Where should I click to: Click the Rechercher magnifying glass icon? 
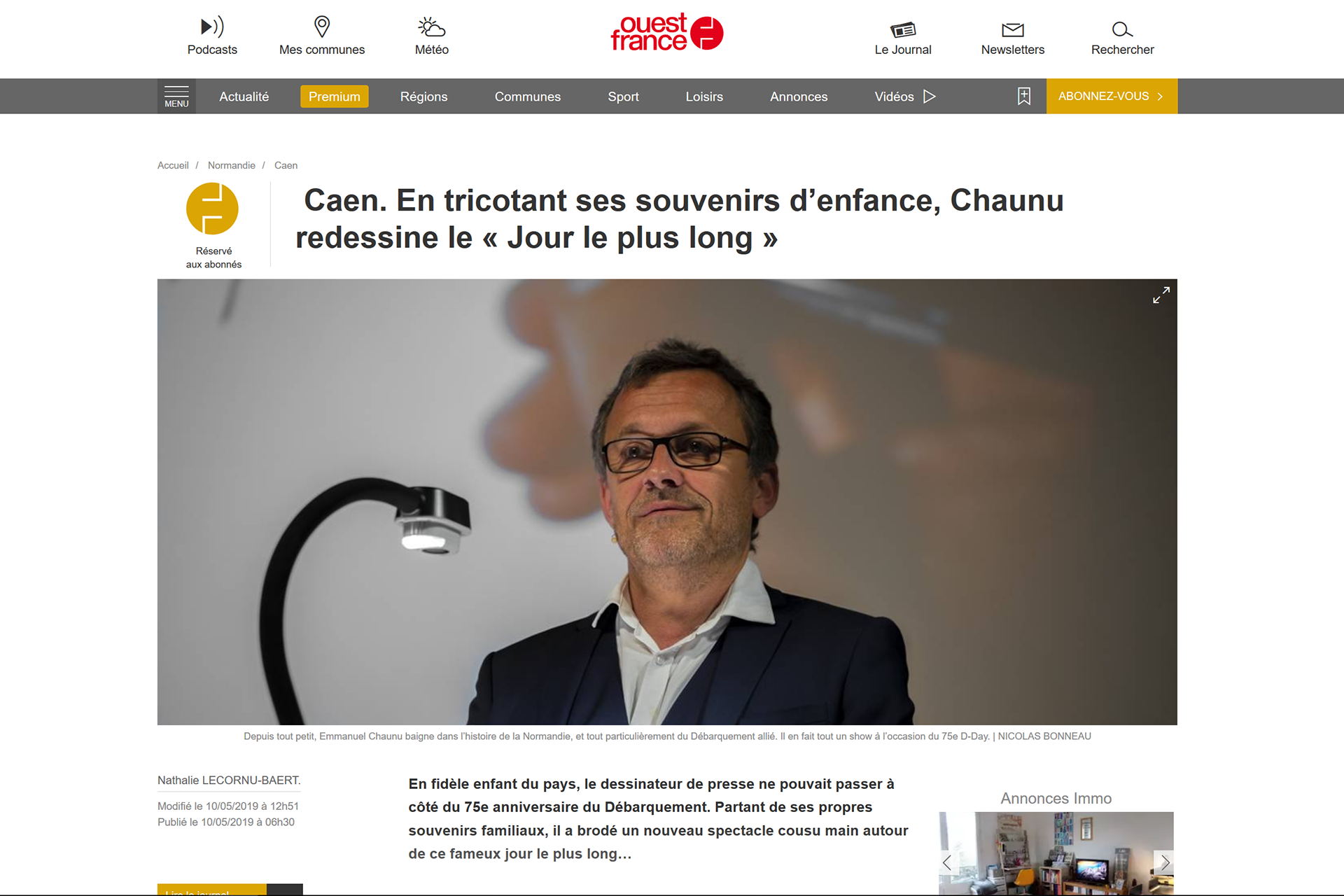coord(1122,29)
